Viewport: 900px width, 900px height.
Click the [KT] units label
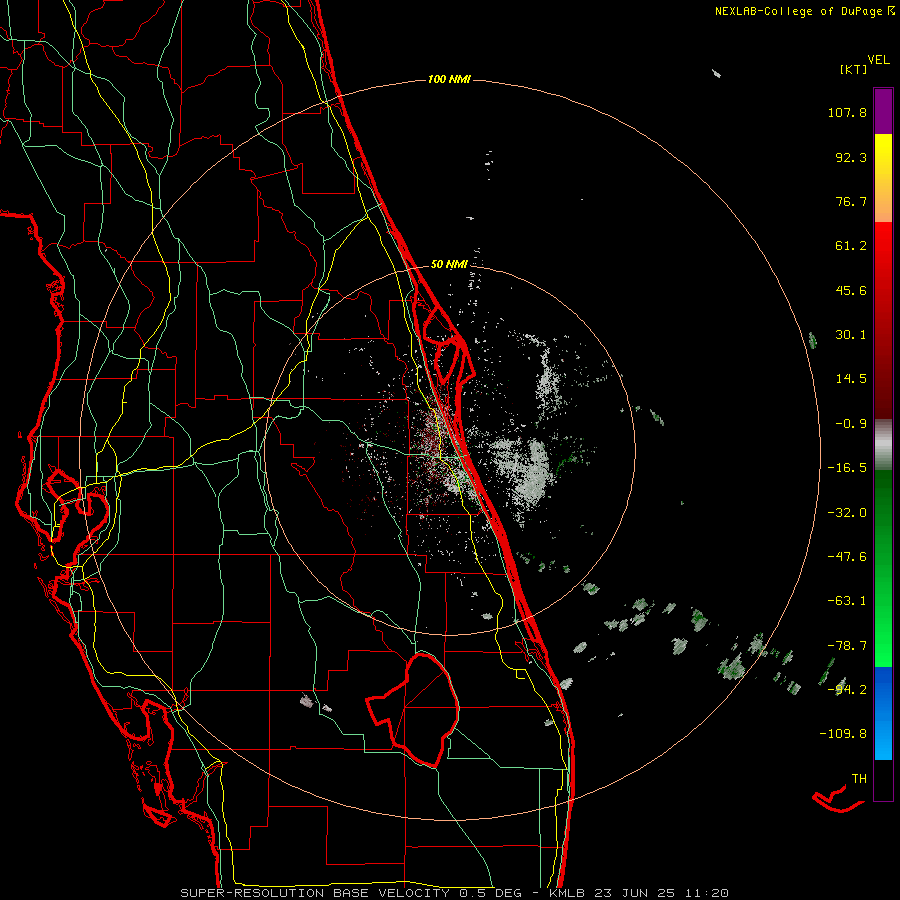(854, 69)
